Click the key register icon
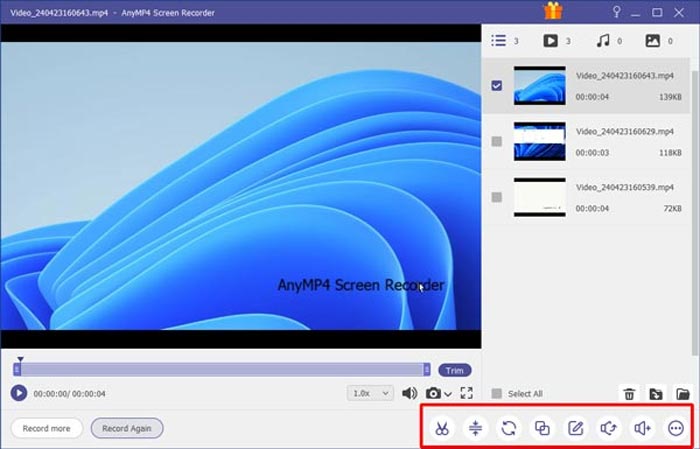This screenshot has width=700, height=449. pyautogui.click(x=617, y=12)
